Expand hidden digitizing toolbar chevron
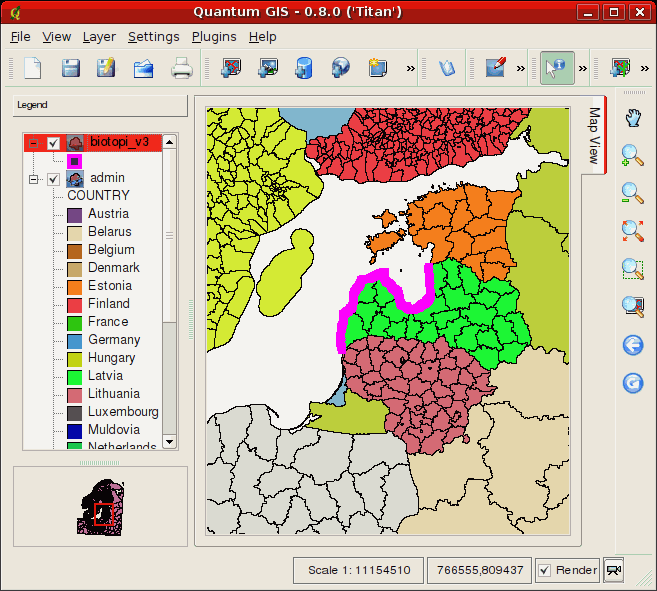The height and width of the screenshot is (591, 657). (x=520, y=68)
